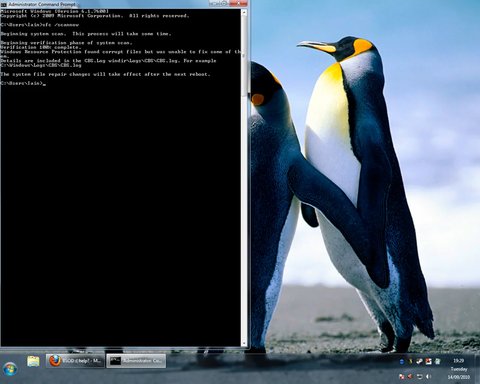Click the pale green tray icon

tap(438, 361)
